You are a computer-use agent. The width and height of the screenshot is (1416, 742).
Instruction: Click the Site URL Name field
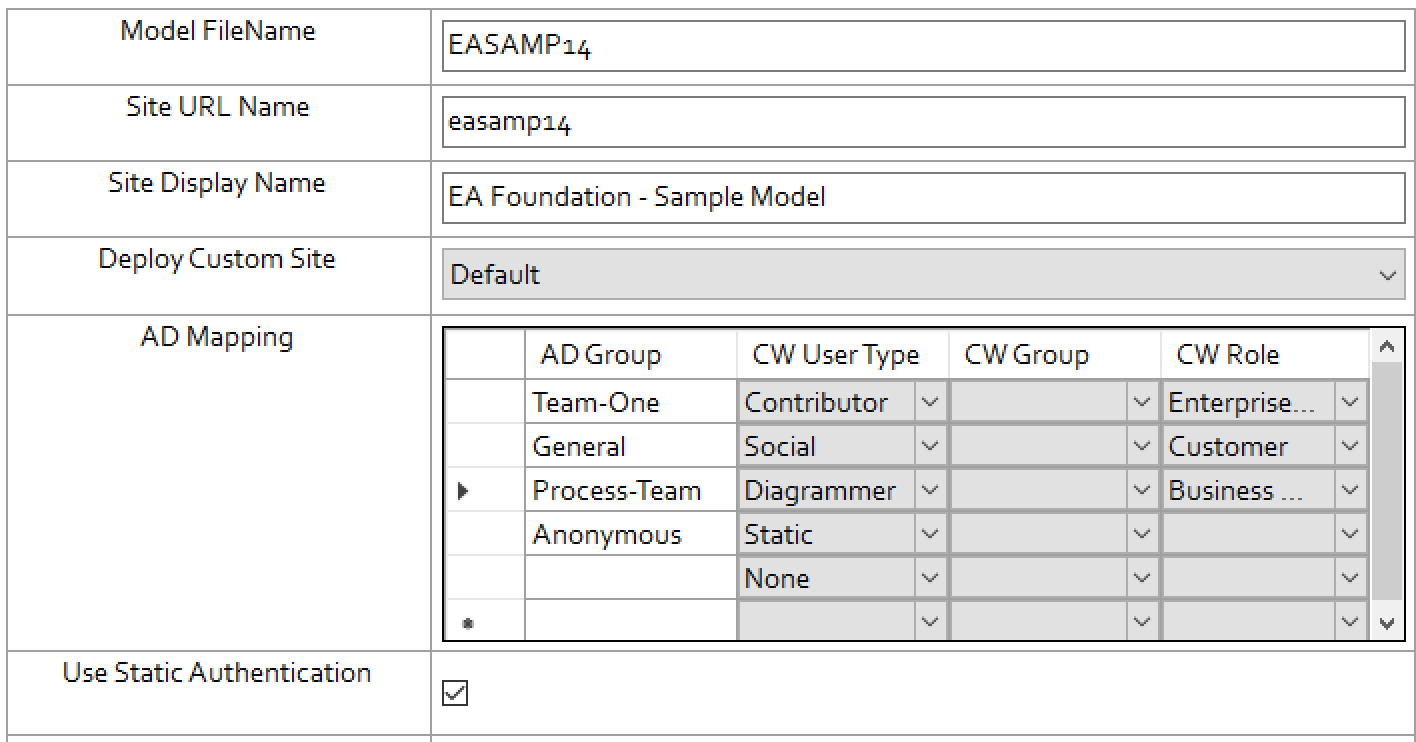coord(922,123)
